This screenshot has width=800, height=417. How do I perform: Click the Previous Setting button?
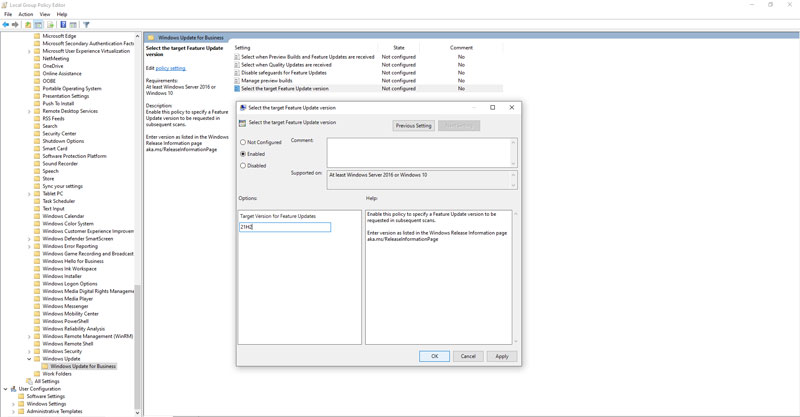click(413, 126)
